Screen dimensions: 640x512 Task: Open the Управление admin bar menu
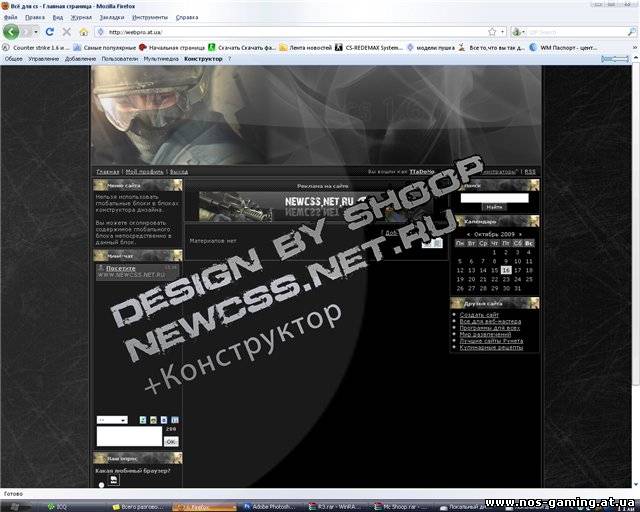43,59
